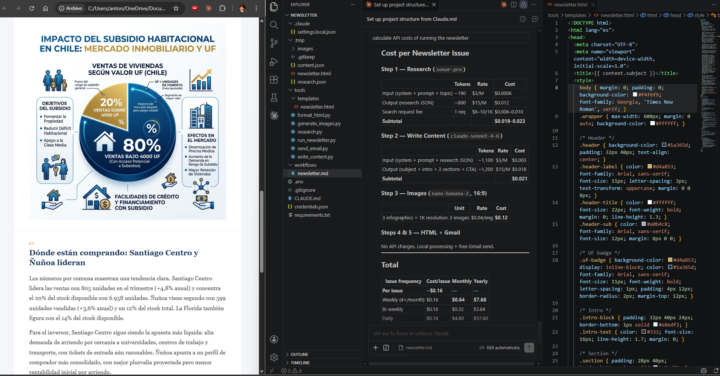Viewport: 720px width, 376px height.
Task: Click the newsletter.md context file chip
Action: (416, 348)
